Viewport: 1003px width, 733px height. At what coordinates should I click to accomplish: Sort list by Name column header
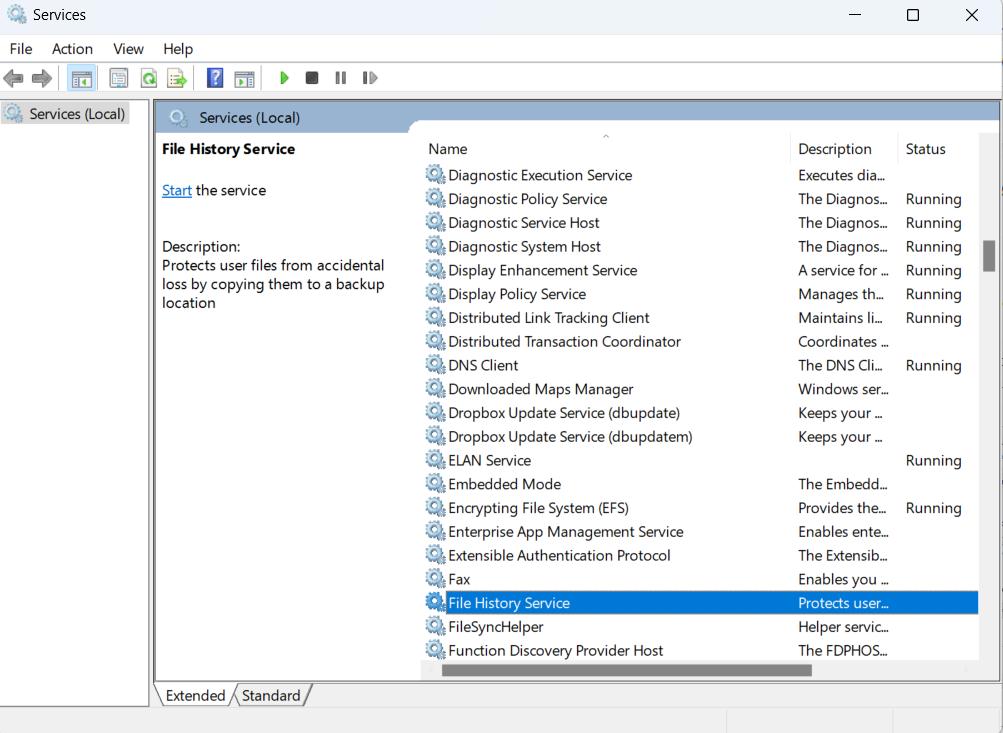(448, 149)
